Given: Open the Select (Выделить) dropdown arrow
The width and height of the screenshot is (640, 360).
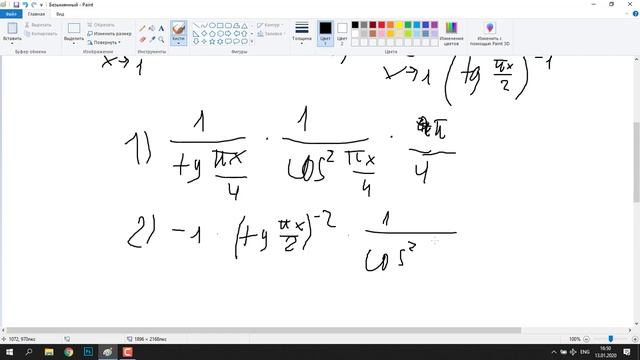Looking at the screenshot, I should (74, 43).
